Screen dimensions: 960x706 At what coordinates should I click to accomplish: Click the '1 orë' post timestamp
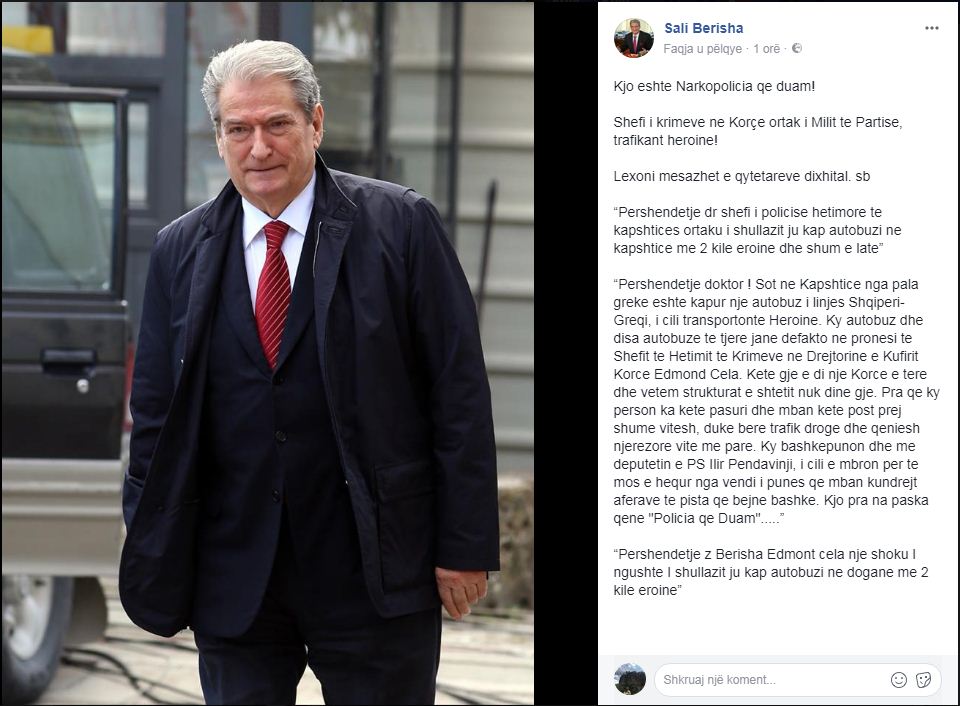point(767,48)
